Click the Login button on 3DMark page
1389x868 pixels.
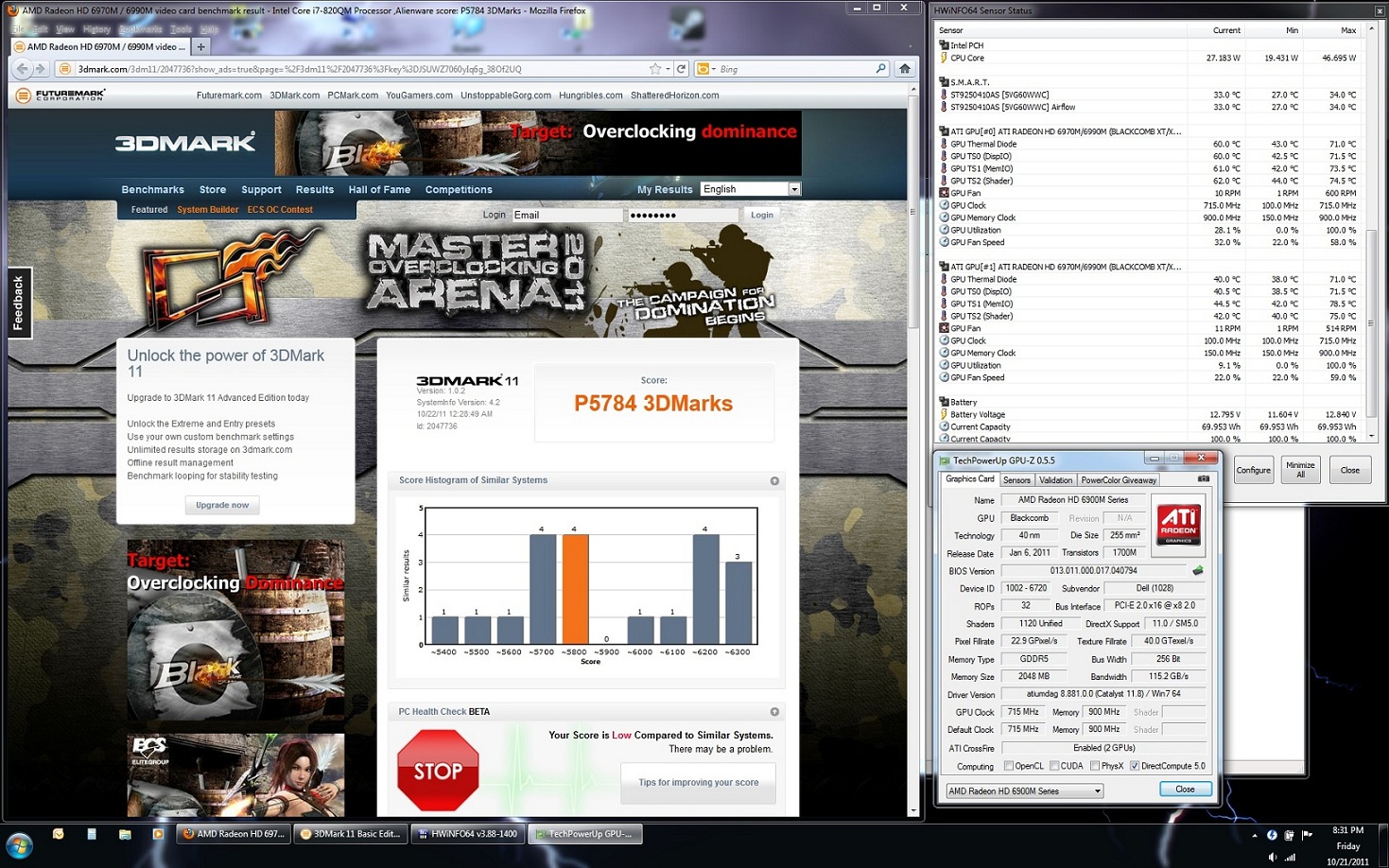pos(762,215)
